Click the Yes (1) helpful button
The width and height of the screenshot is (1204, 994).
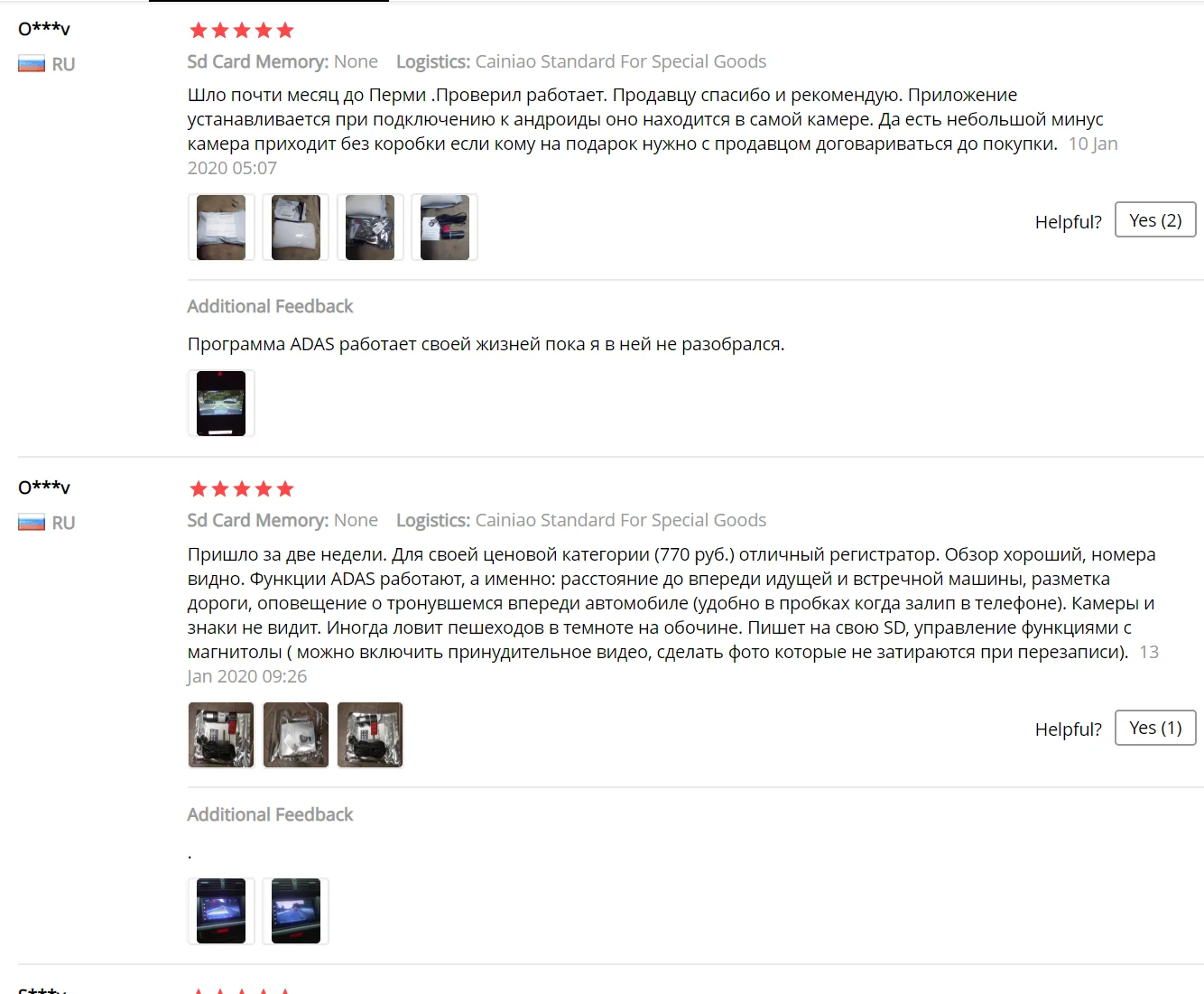(1155, 728)
